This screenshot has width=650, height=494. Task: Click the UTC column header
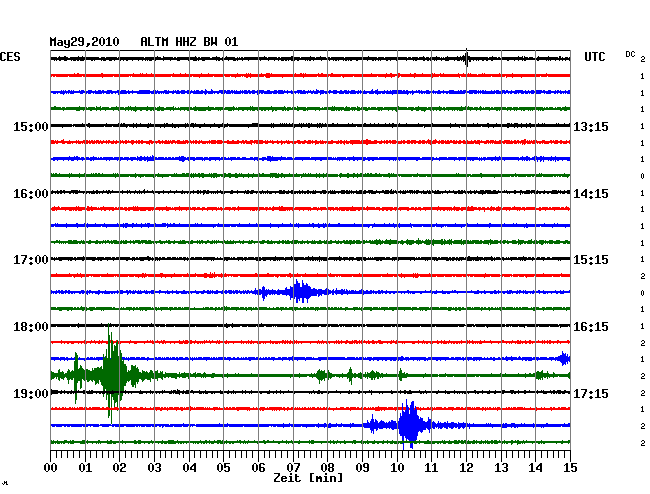click(594, 57)
